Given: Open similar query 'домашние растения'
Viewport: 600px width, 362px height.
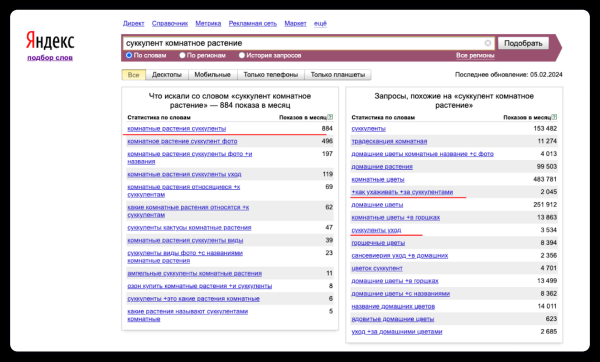Looking at the screenshot, I should (382, 166).
